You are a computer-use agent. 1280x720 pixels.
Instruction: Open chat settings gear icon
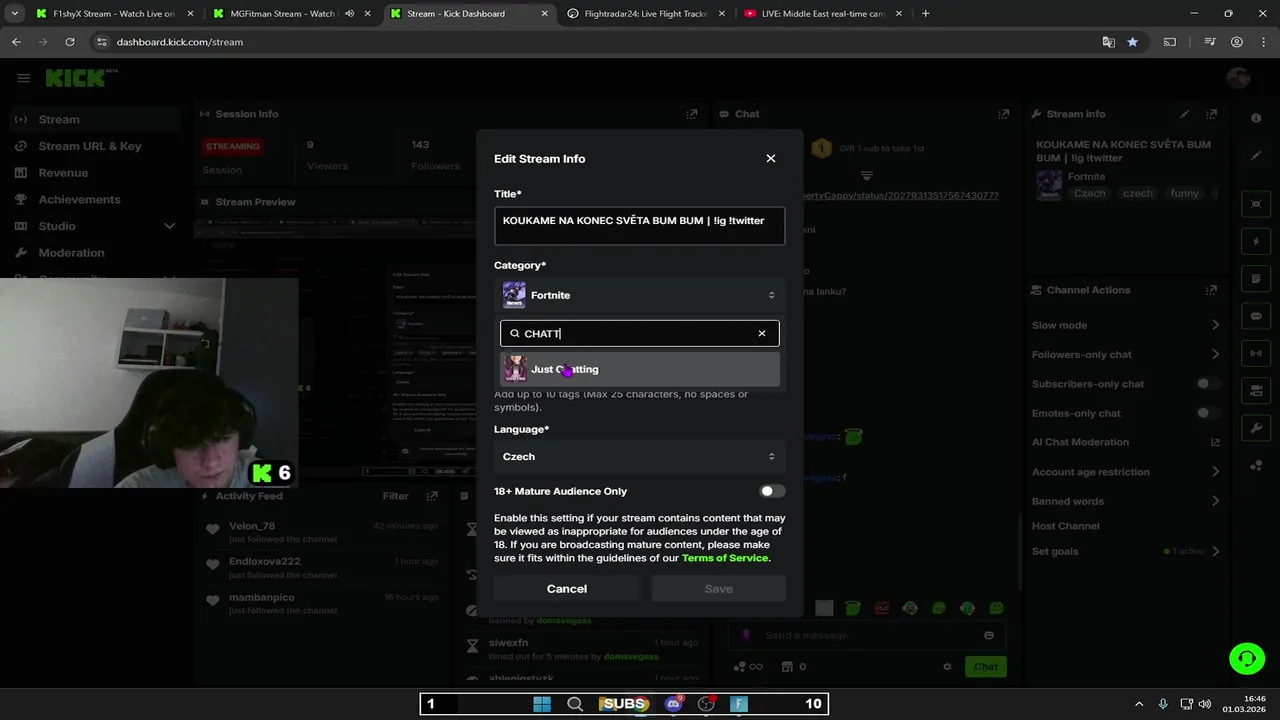coord(947,667)
